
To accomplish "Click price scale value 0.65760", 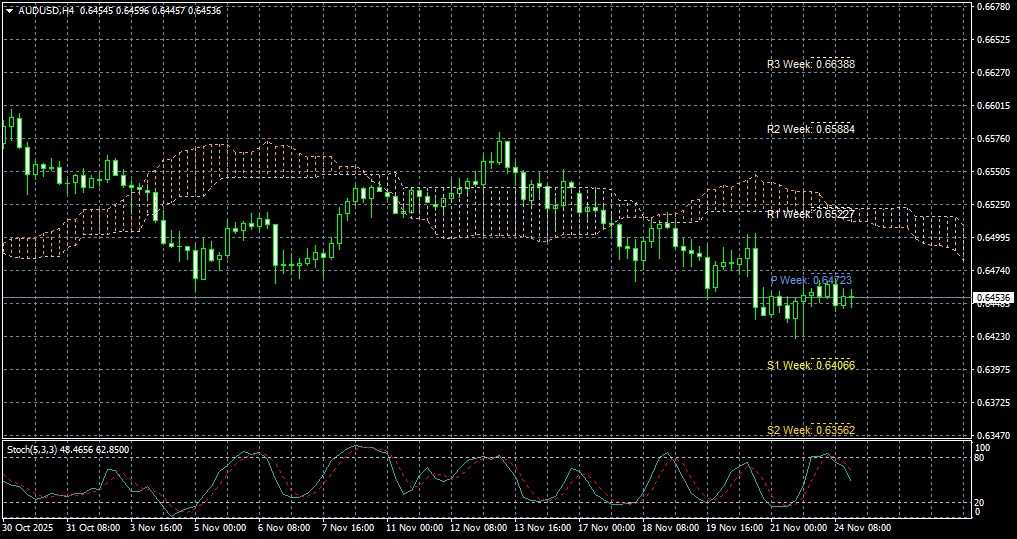I will 992,139.
